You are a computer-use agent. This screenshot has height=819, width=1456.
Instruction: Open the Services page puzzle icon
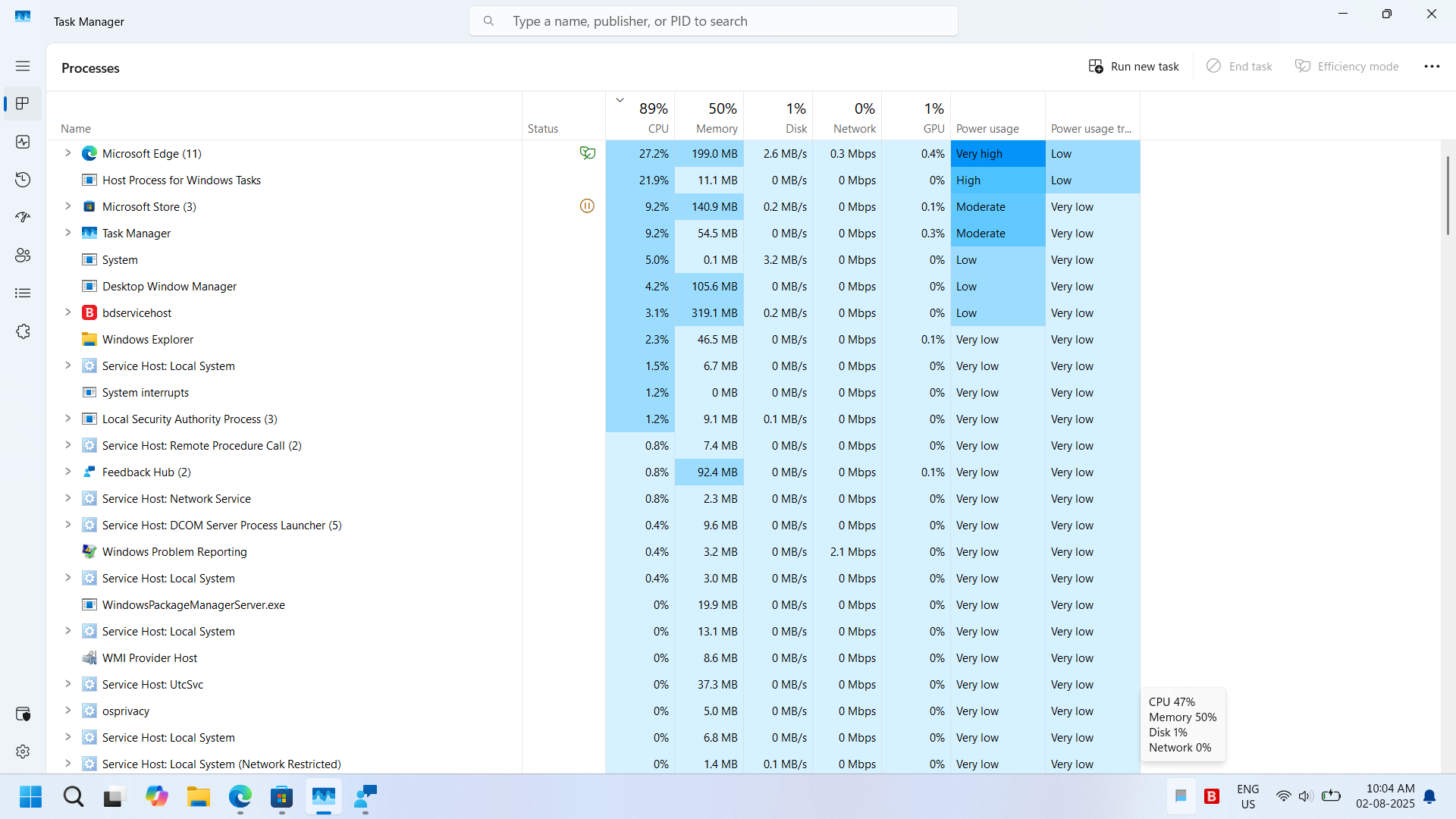[x=23, y=331]
